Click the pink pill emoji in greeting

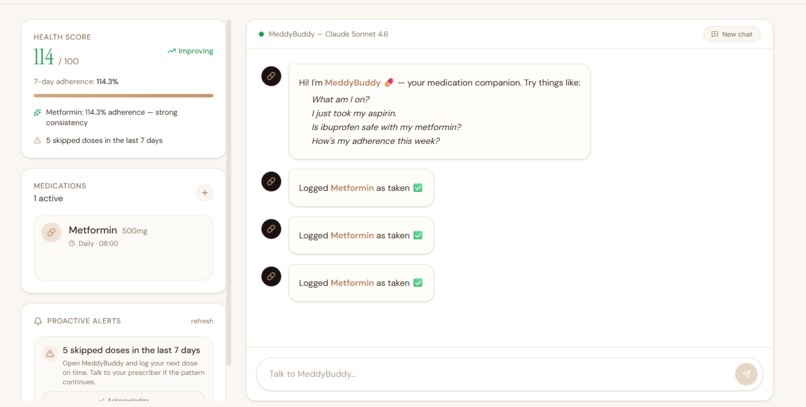pyautogui.click(x=389, y=82)
